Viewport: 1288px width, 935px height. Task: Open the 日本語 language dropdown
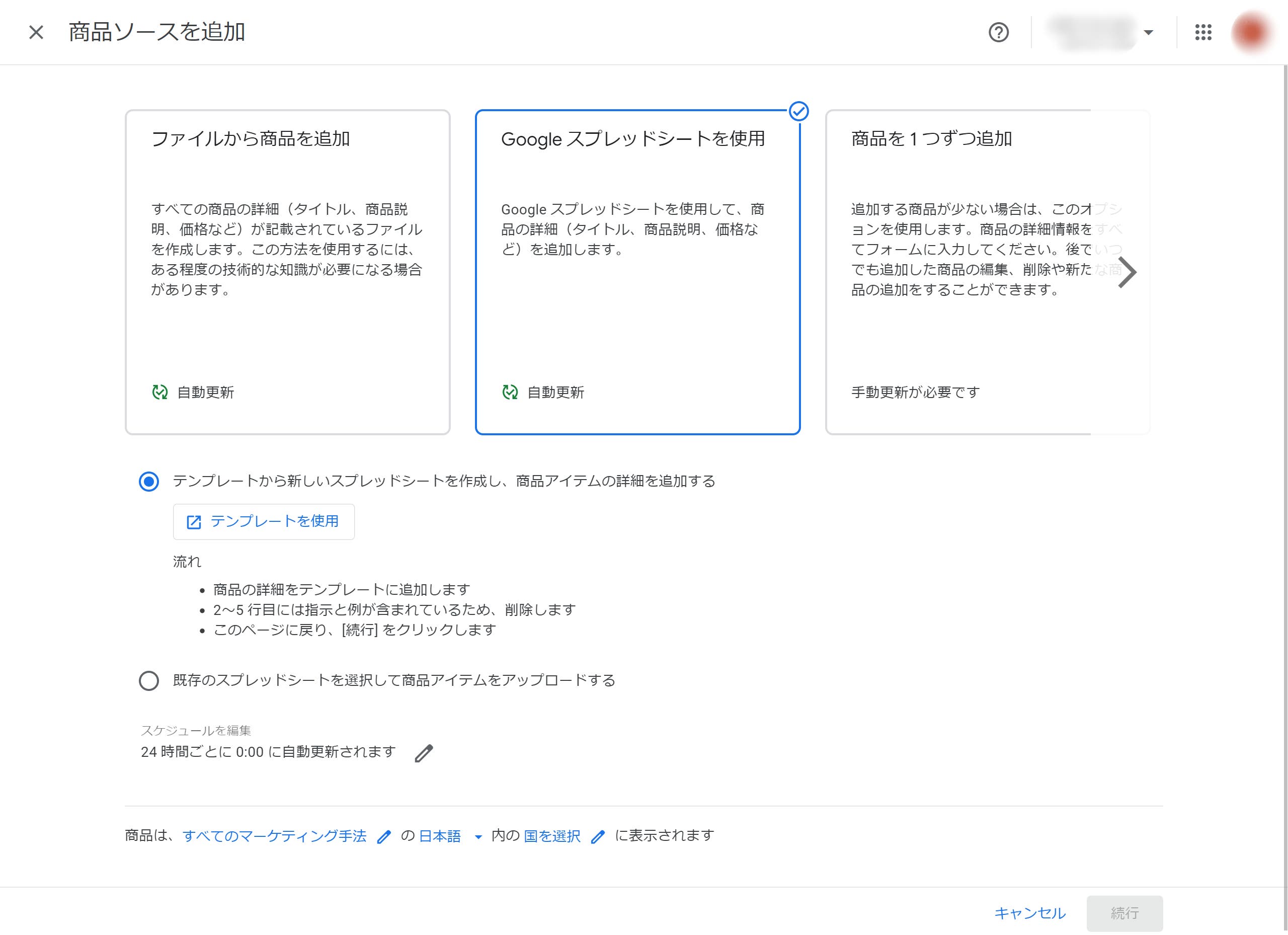[x=451, y=836]
